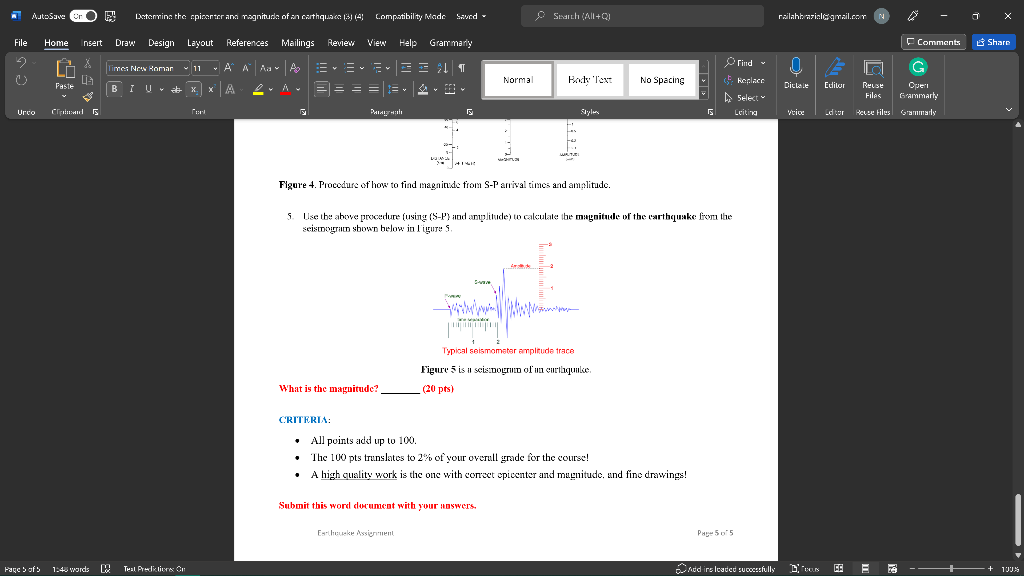This screenshot has width=1024, height=576.
Task: Toggle Italic formatting
Action: click(131, 89)
